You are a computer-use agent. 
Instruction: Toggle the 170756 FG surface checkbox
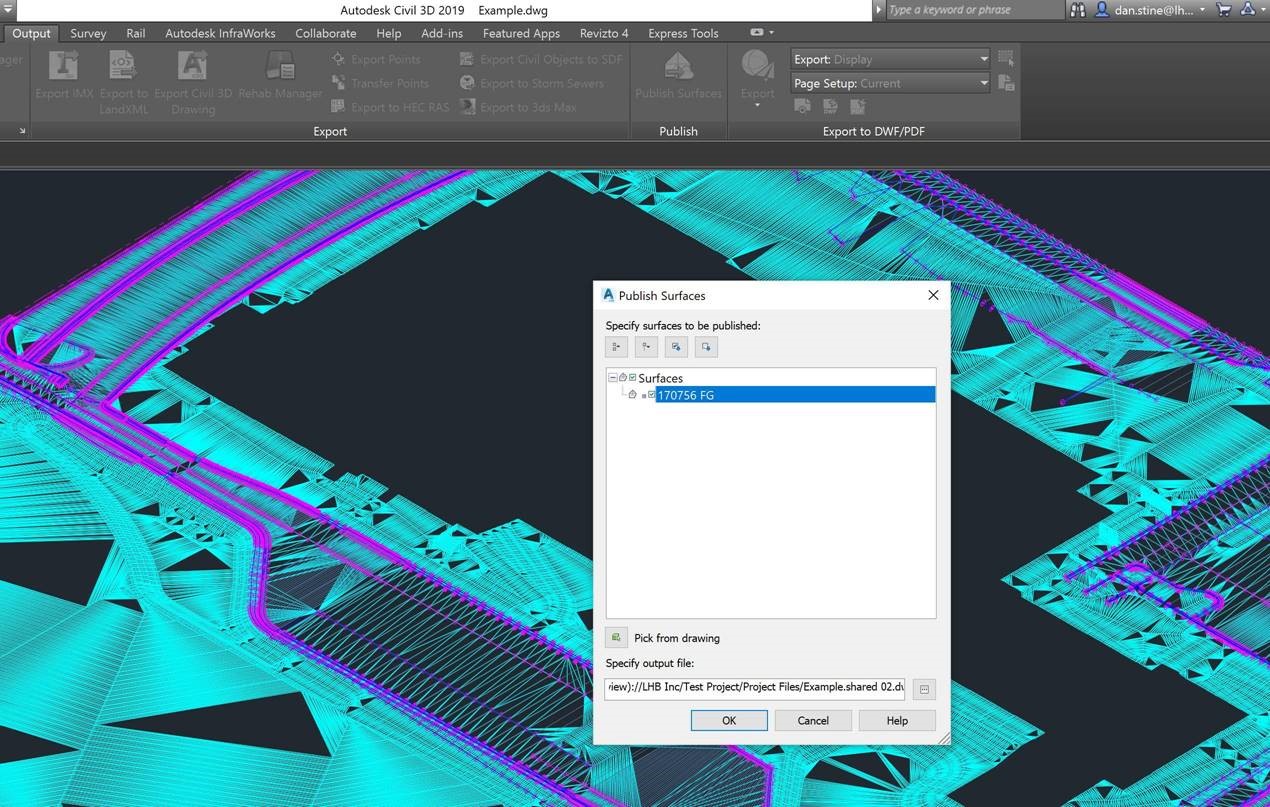tap(651, 395)
